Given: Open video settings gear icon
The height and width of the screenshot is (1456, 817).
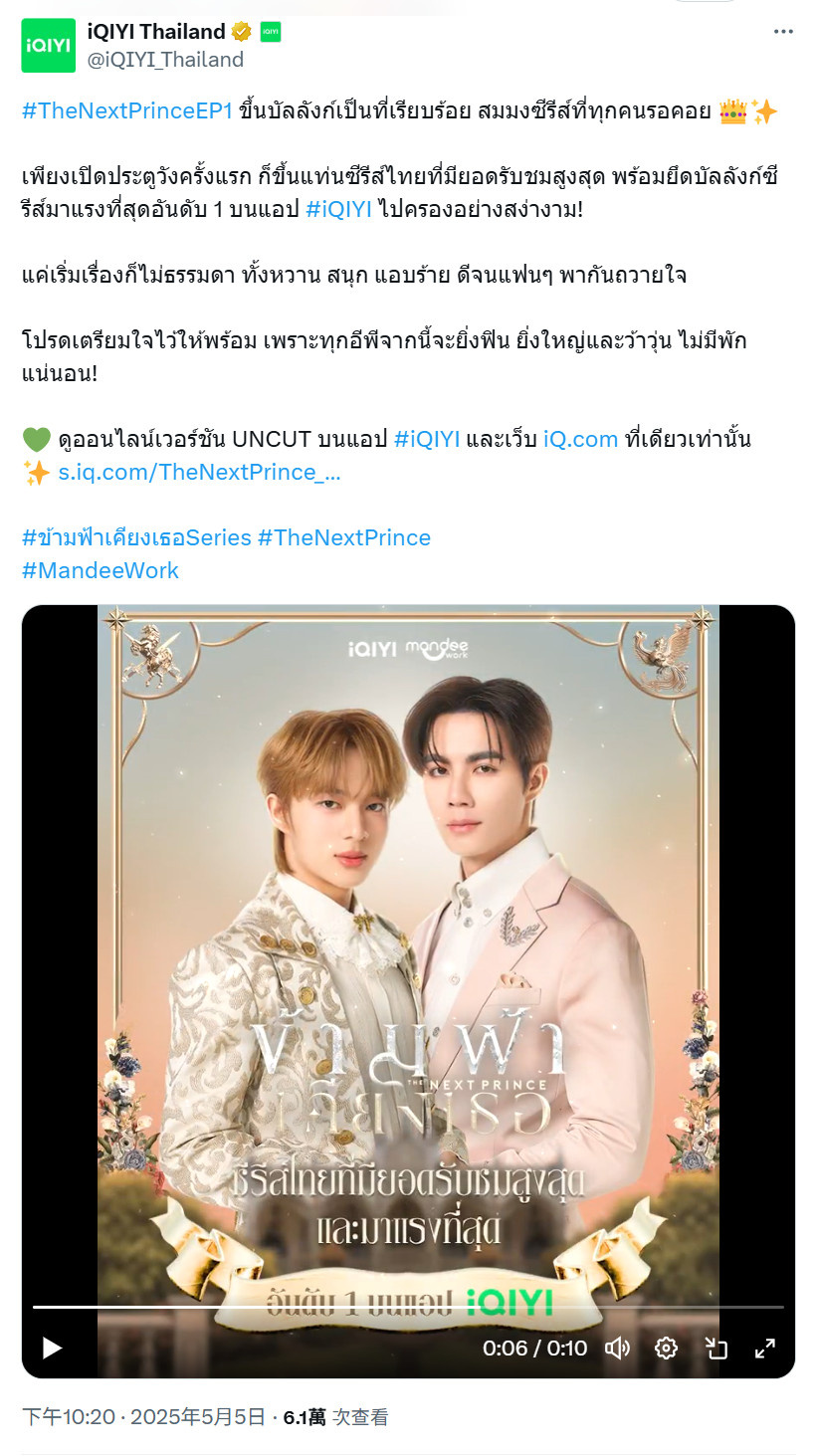Looking at the screenshot, I should point(667,1348).
